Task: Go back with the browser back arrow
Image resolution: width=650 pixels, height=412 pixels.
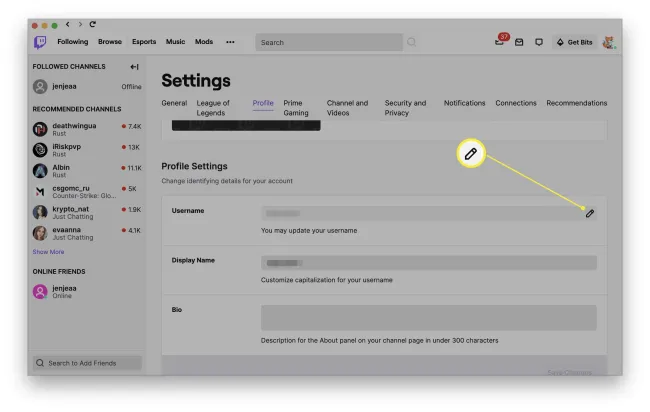Action: 68,24
